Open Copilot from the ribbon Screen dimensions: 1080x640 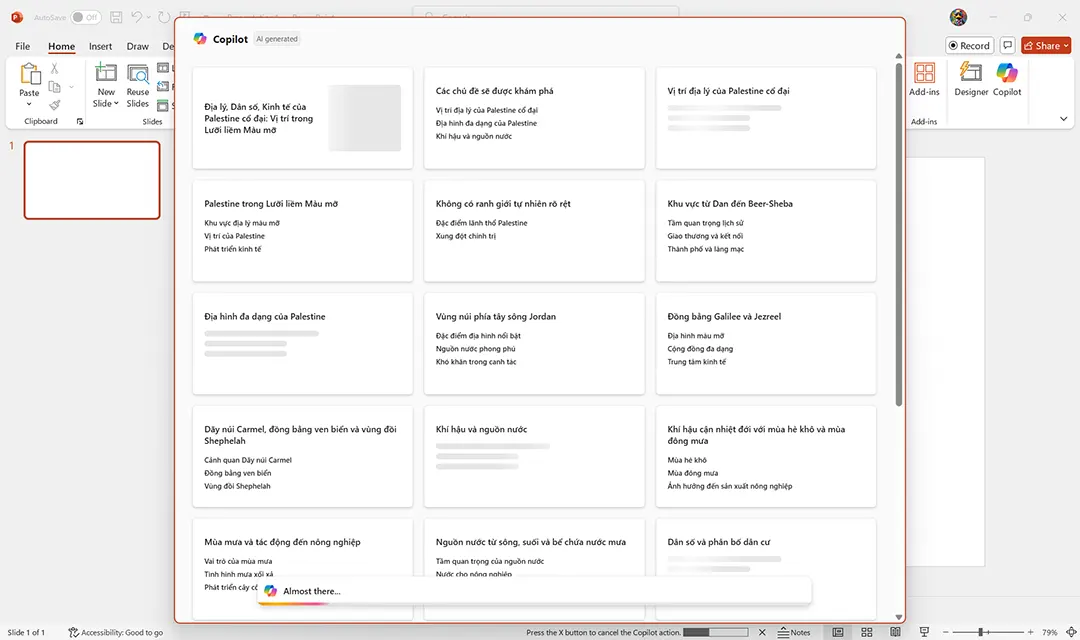1006,80
